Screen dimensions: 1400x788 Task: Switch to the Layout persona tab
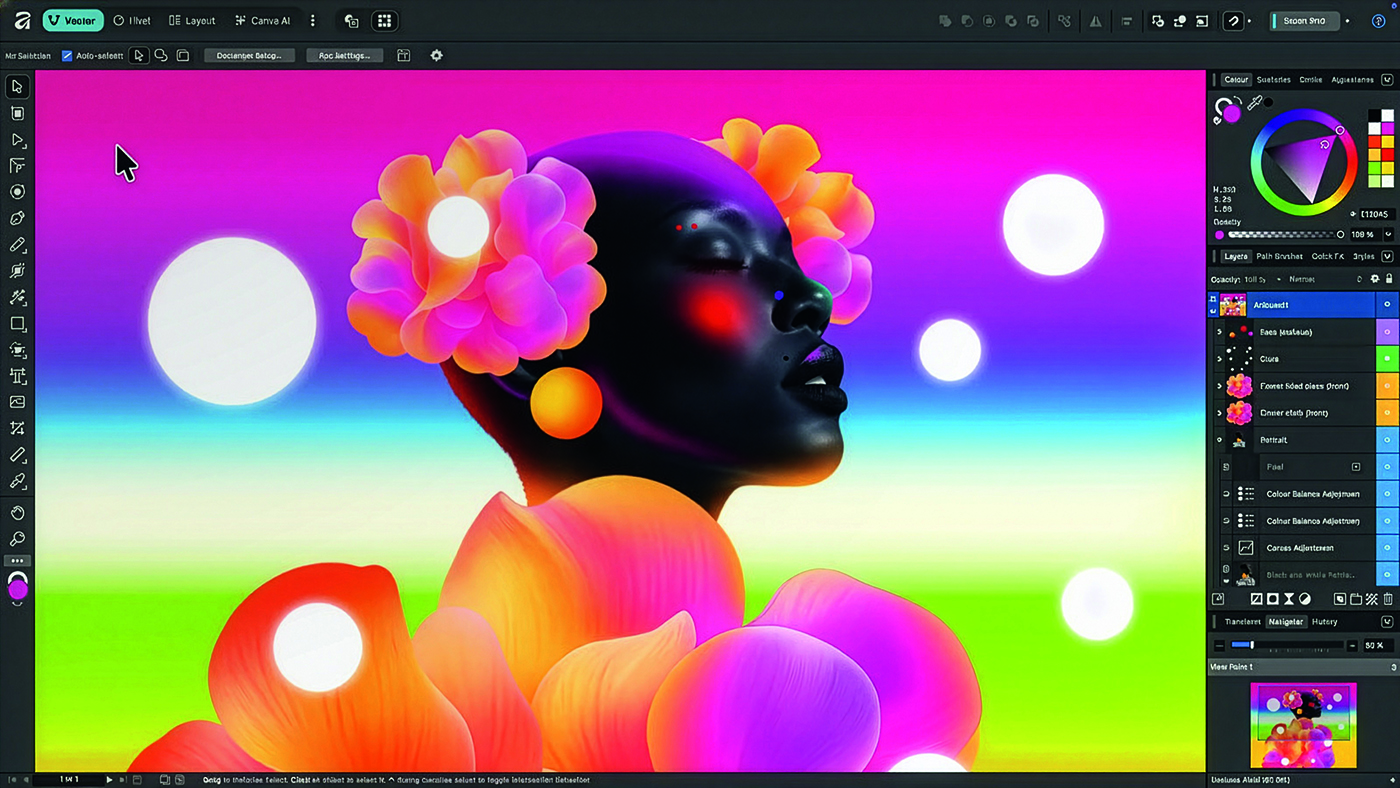click(x=192, y=20)
